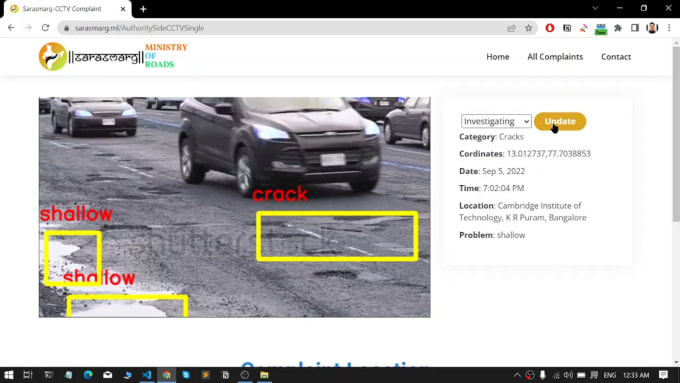Image resolution: width=680 pixels, height=383 pixels.
Task: Expand the tab search chevron in title bar
Action: tap(595, 8)
